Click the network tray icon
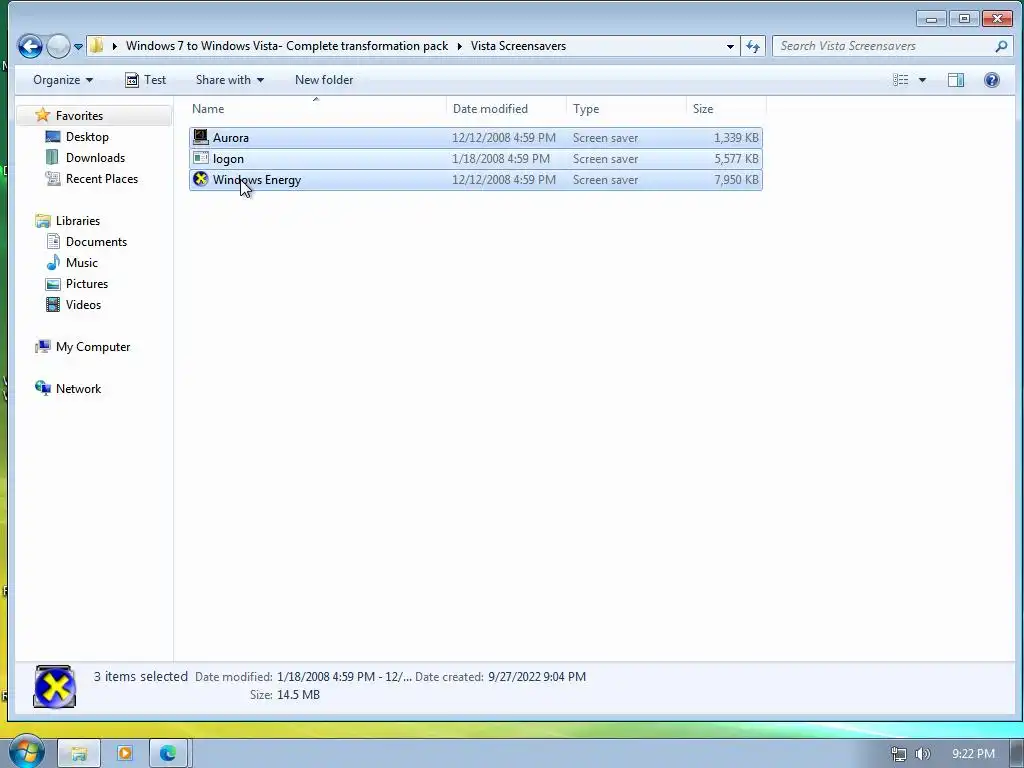The image size is (1024, 768). click(x=899, y=754)
